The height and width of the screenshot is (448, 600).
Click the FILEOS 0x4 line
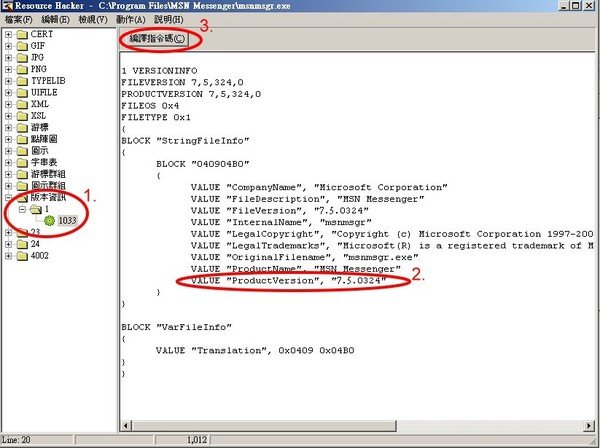click(x=150, y=106)
